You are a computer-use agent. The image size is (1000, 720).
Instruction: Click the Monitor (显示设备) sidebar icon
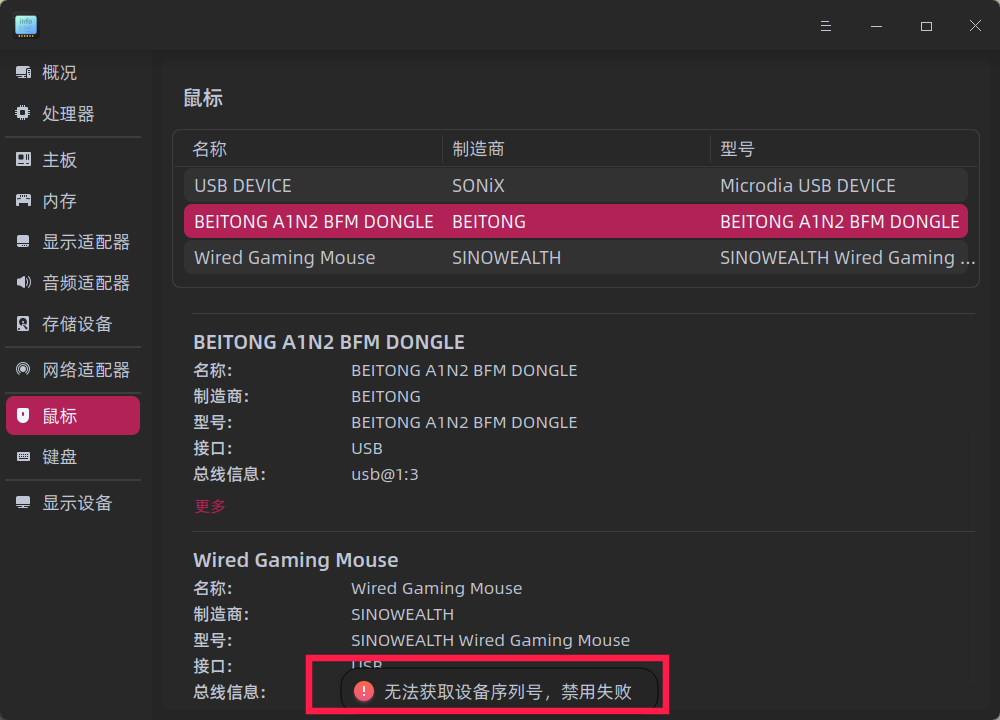pyautogui.click(x=23, y=503)
